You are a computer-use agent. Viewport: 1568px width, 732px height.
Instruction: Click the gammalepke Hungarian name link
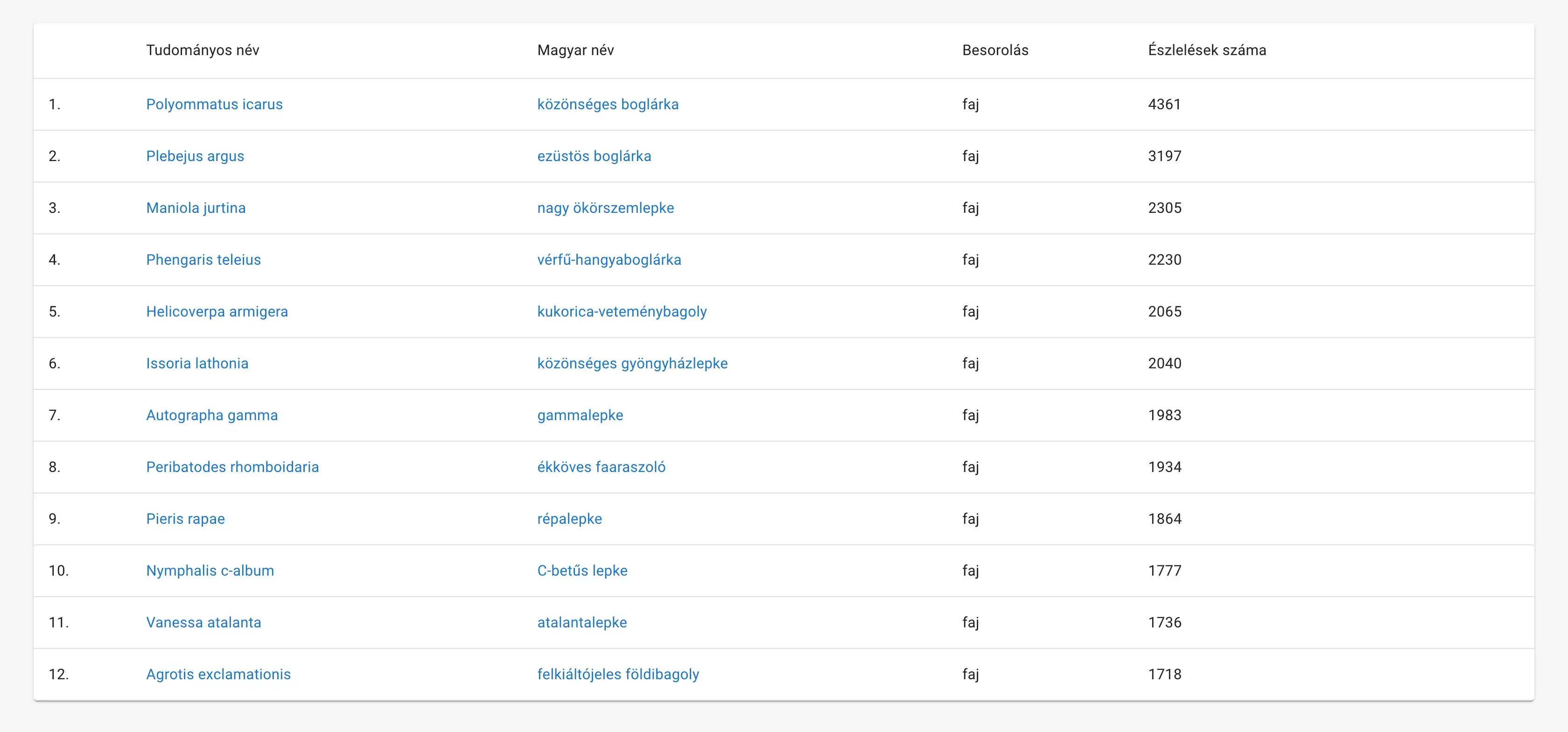[x=580, y=415]
